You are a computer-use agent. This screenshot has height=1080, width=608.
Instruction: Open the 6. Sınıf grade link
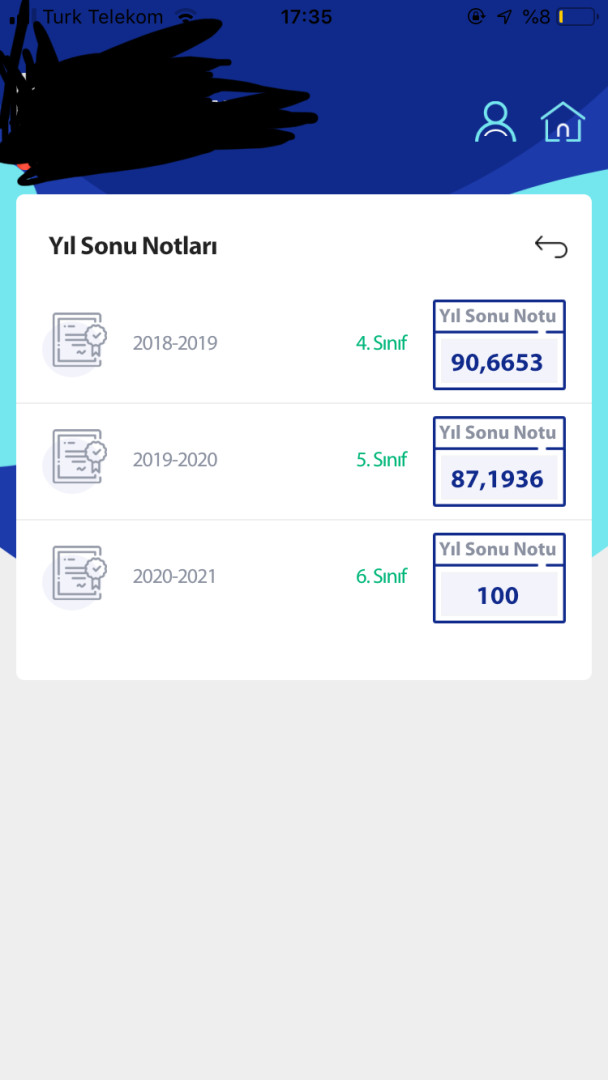(381, 577)
